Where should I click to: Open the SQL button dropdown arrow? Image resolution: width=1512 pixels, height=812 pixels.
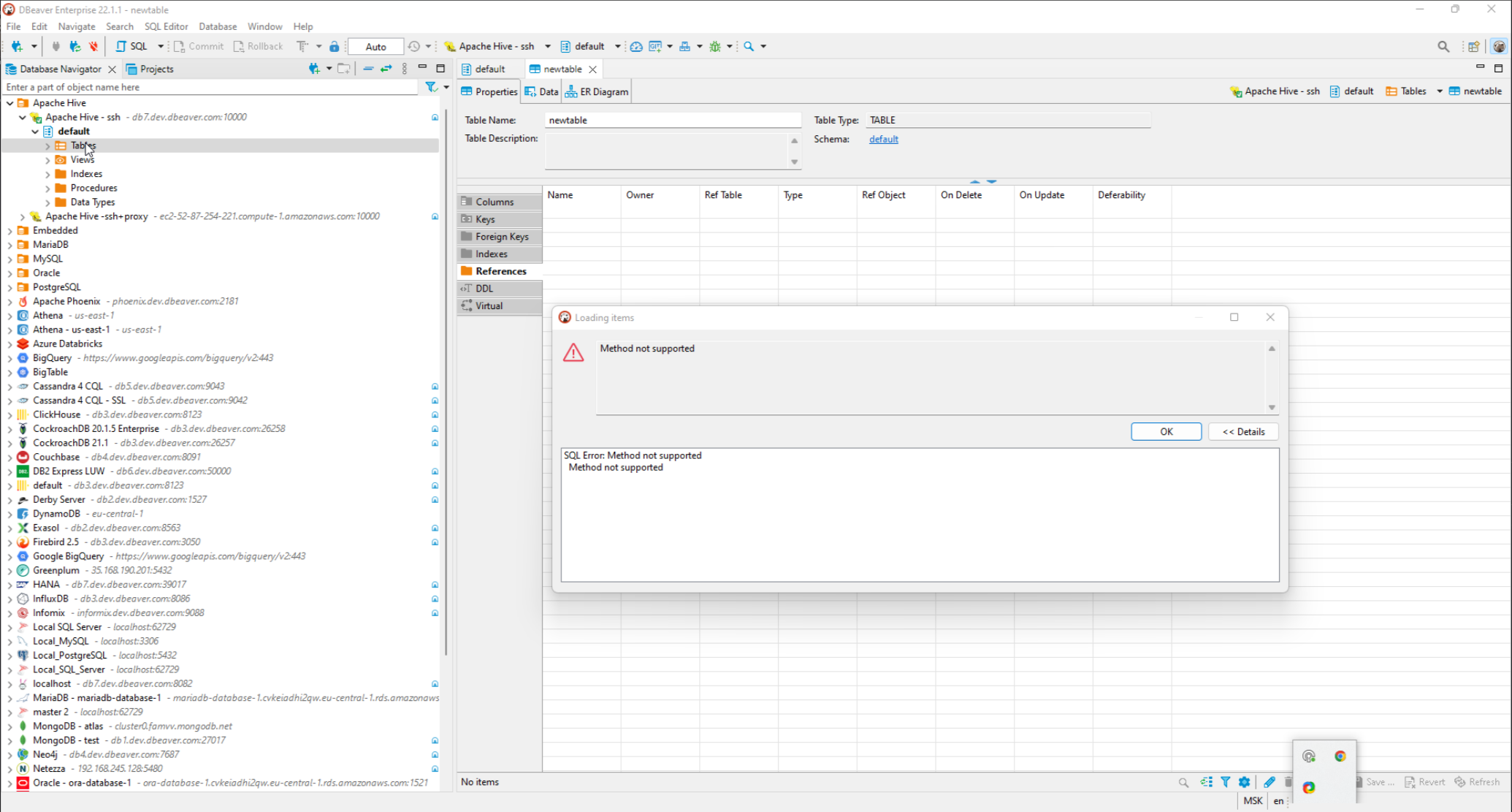(x=161, y=46)
